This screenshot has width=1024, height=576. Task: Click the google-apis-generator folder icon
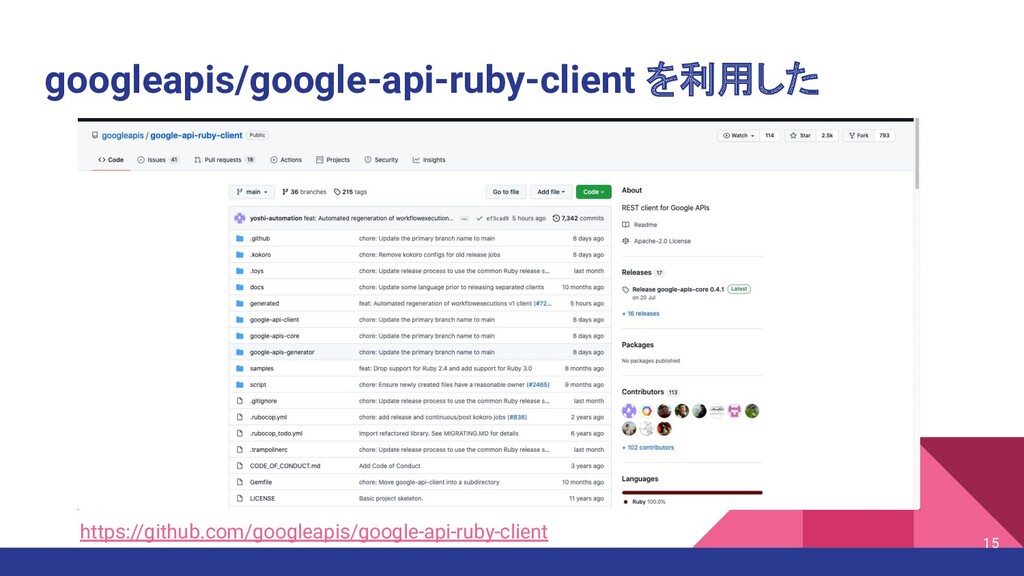tap(240, 353)
